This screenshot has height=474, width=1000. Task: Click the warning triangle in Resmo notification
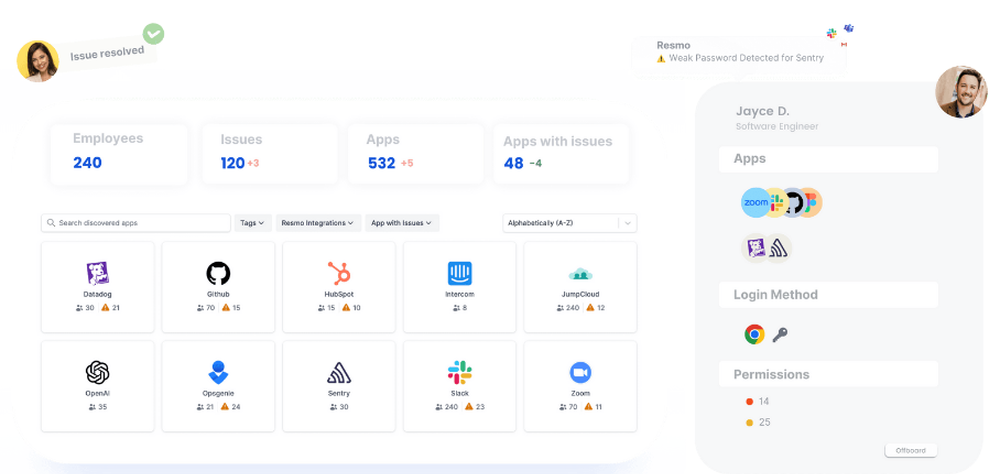661,58
